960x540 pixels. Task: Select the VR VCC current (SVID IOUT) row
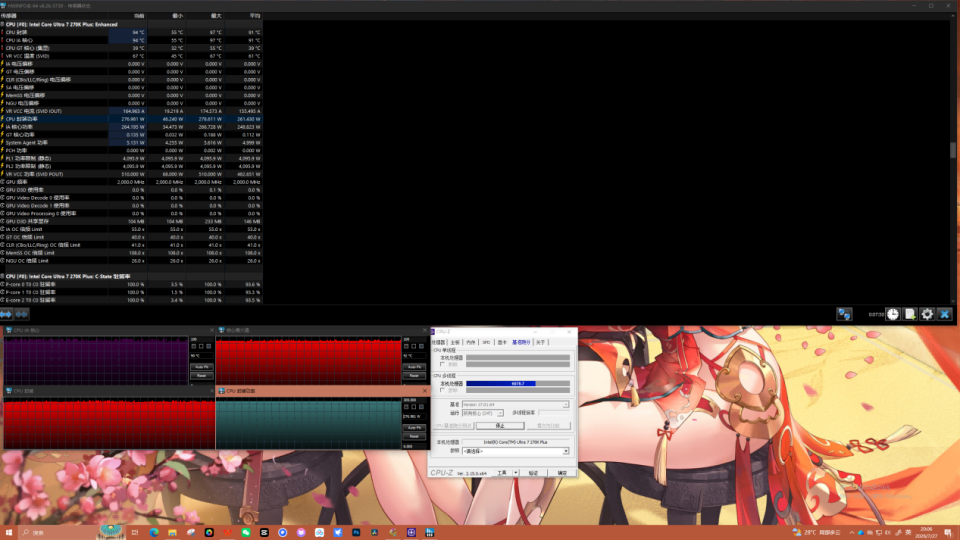pyautogui.click(x=132, y=111)
